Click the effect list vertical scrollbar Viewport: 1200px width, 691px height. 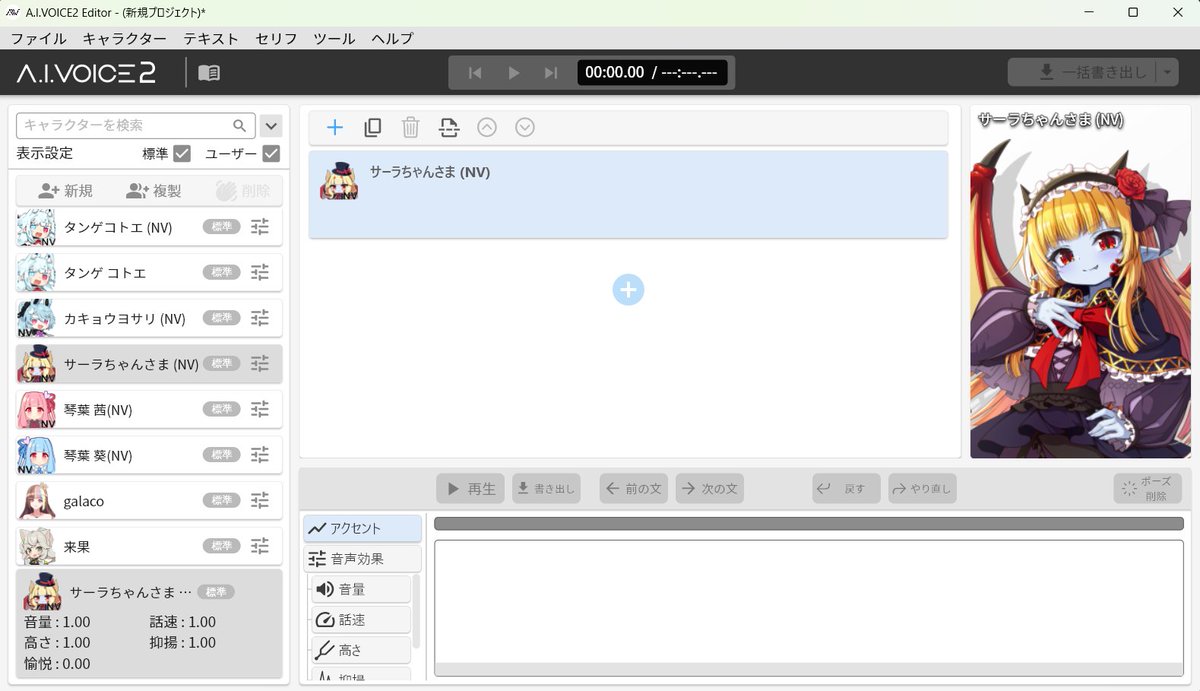(416, 612)
